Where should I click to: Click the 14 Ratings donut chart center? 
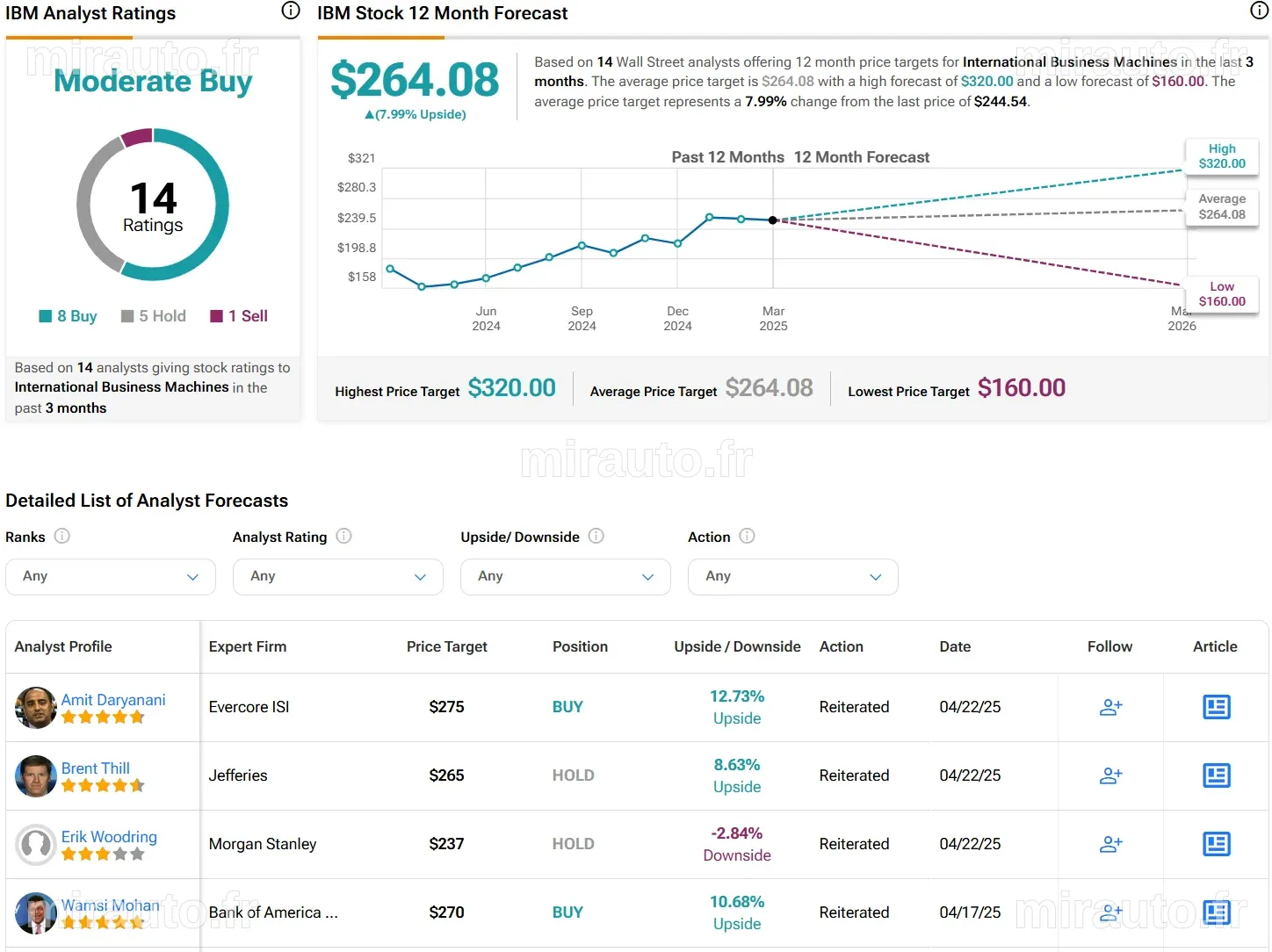click(x=153, y=206)
